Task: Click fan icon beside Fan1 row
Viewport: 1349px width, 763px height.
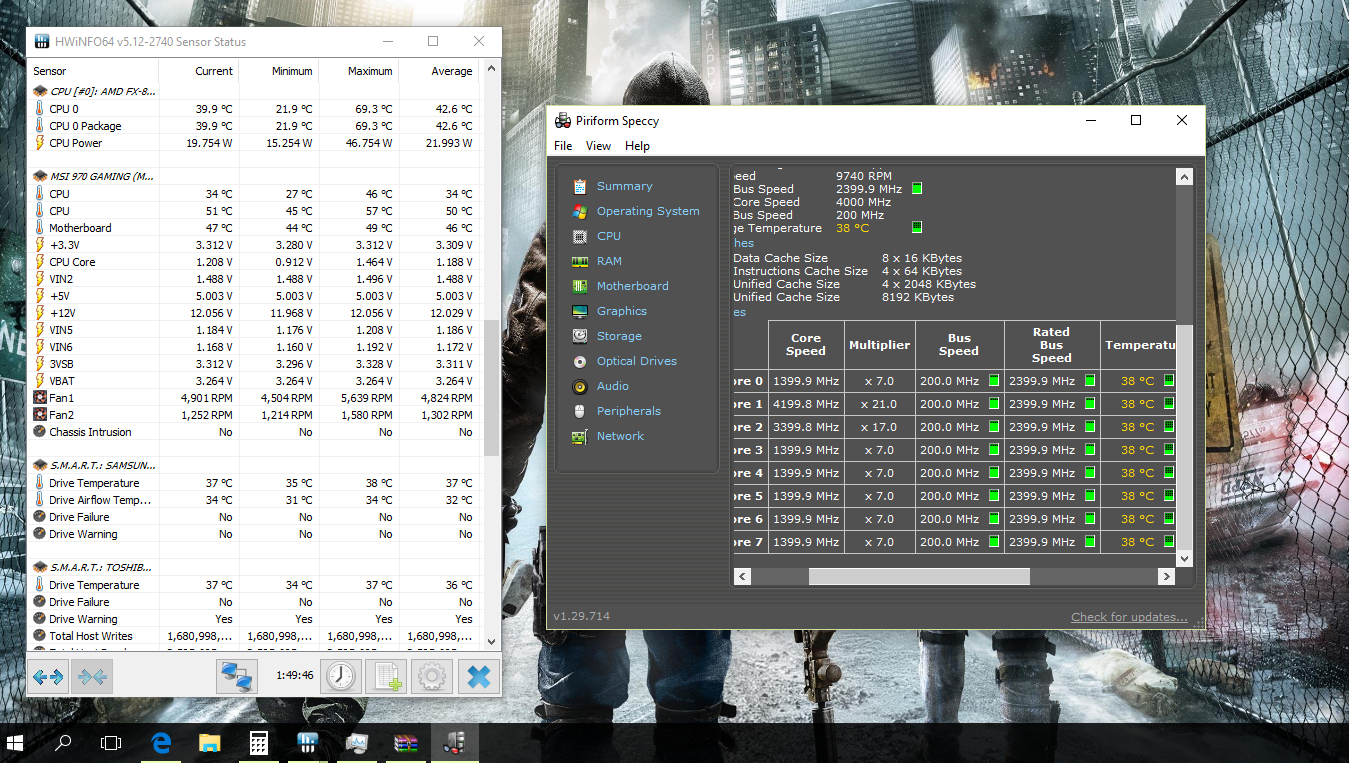Action: [x=40, y=398]
